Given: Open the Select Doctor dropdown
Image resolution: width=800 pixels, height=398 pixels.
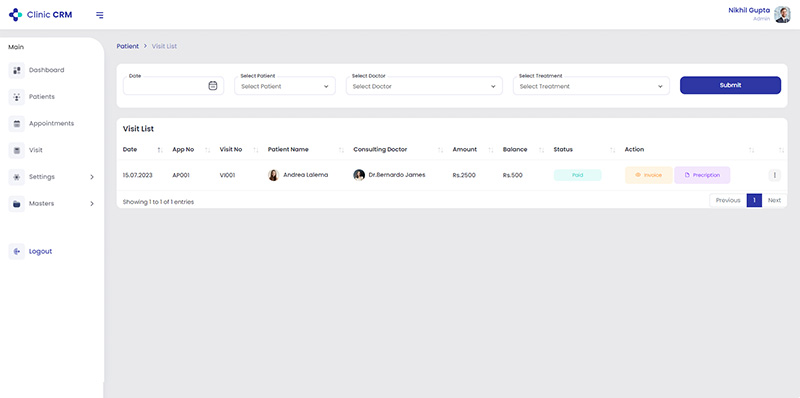Looking at the screenshot, I should tap(424, 86).
